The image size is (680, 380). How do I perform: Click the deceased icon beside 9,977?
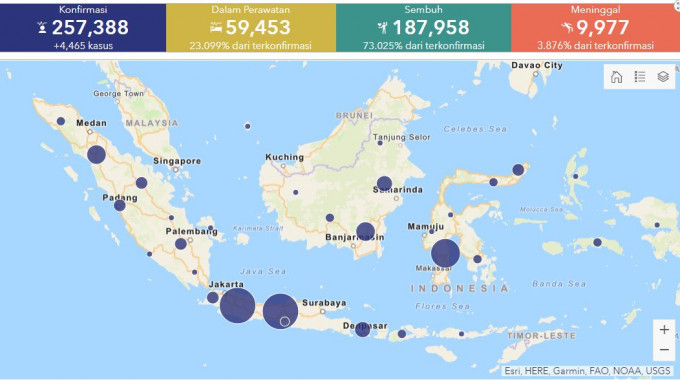567,28
